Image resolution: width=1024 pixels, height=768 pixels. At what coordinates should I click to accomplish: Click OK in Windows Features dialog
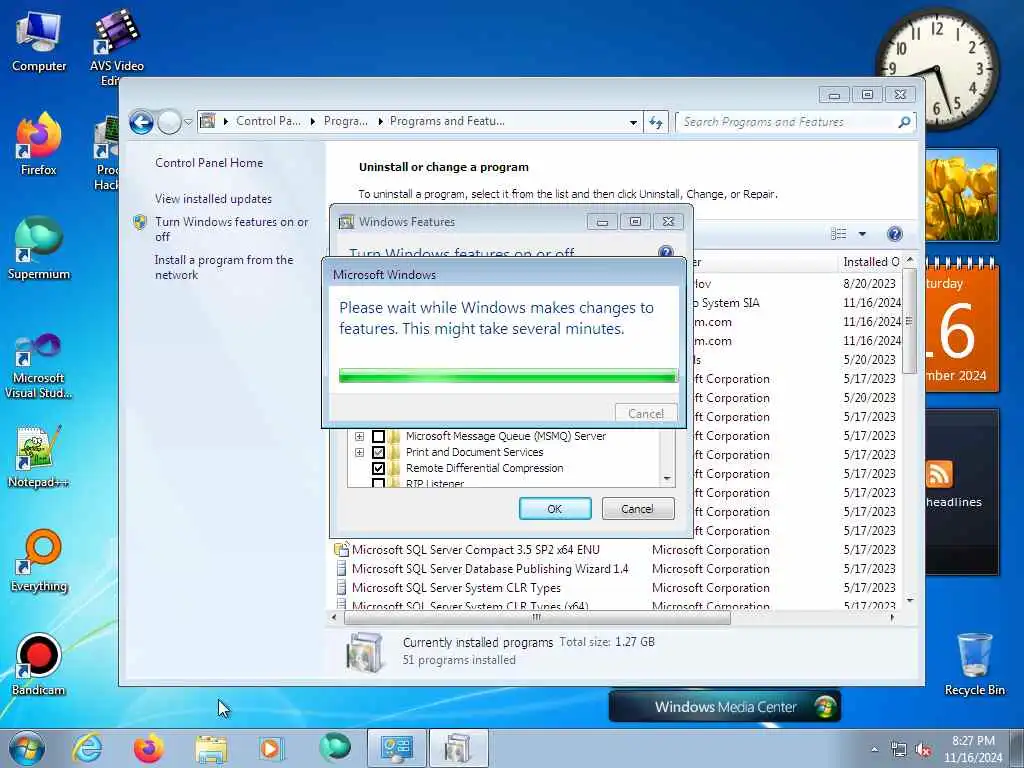pyautogui.click(x=555, y=509)
